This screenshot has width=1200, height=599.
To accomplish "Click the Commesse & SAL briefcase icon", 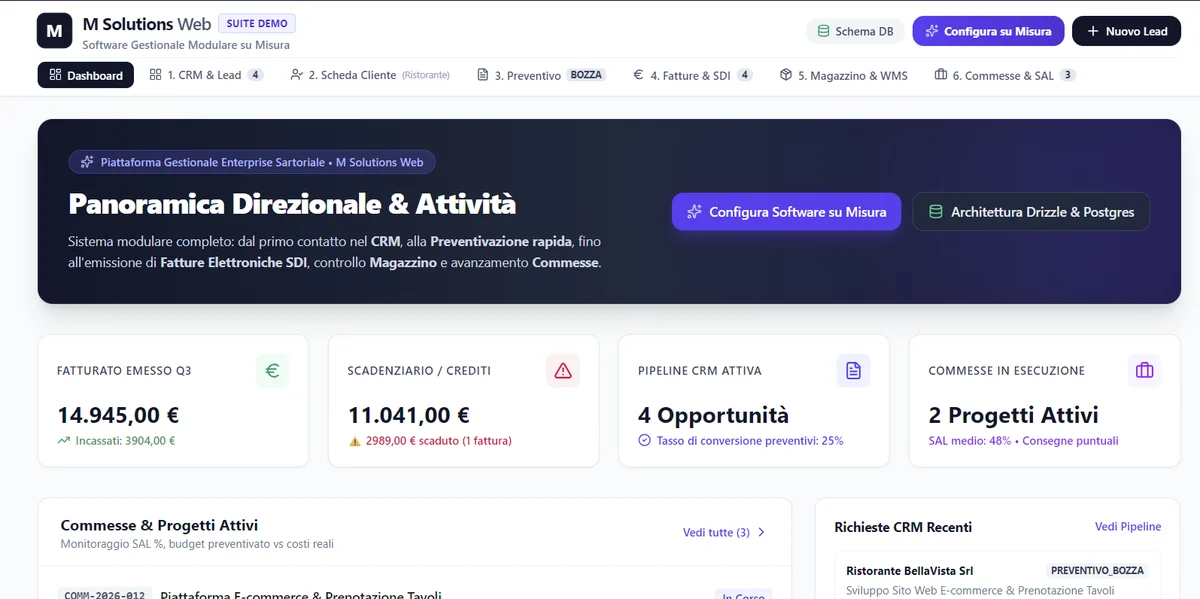I will [940, 75].
